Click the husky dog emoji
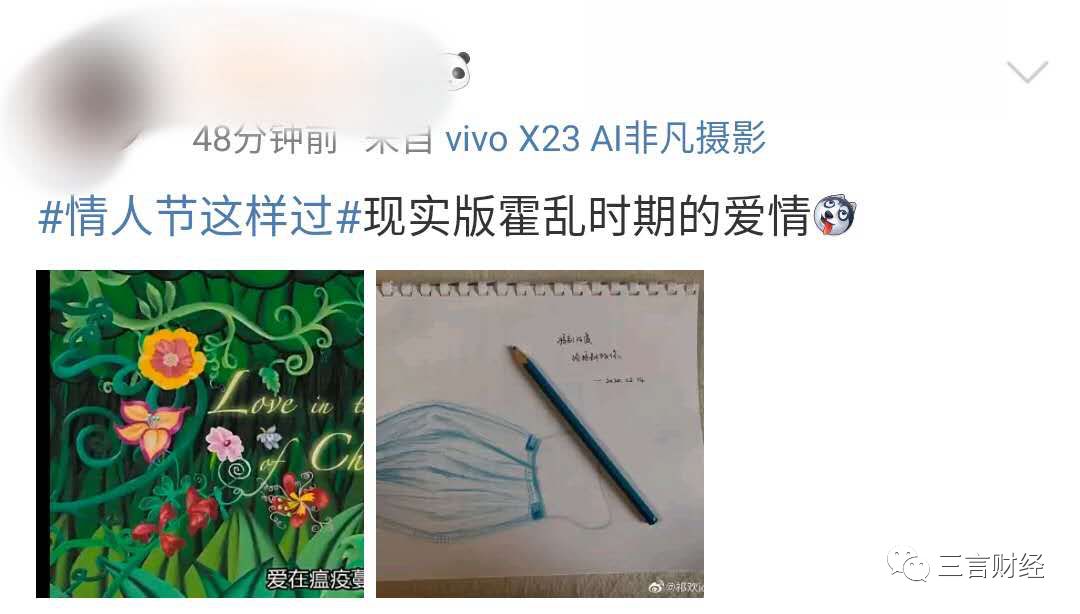 click(x=833, y=215)
